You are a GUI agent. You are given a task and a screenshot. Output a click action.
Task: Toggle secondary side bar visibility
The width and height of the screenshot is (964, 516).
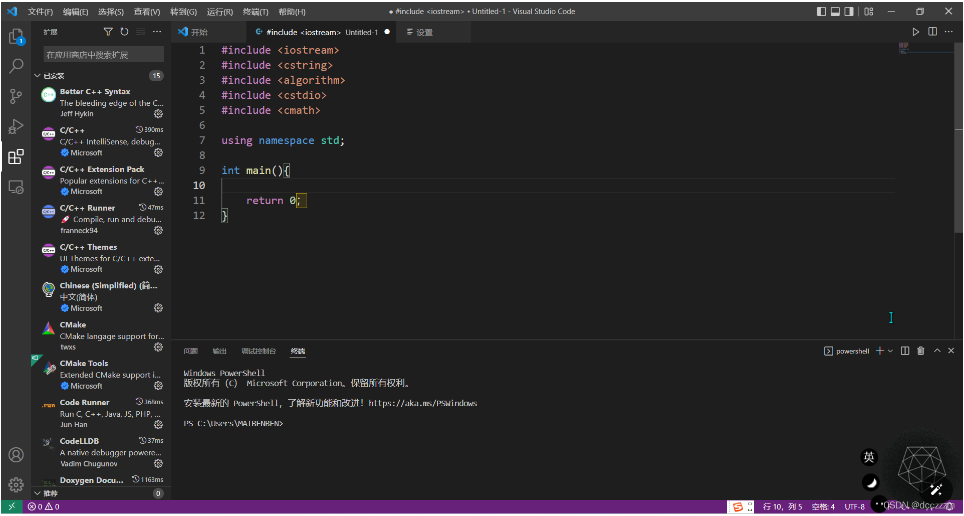850,12
